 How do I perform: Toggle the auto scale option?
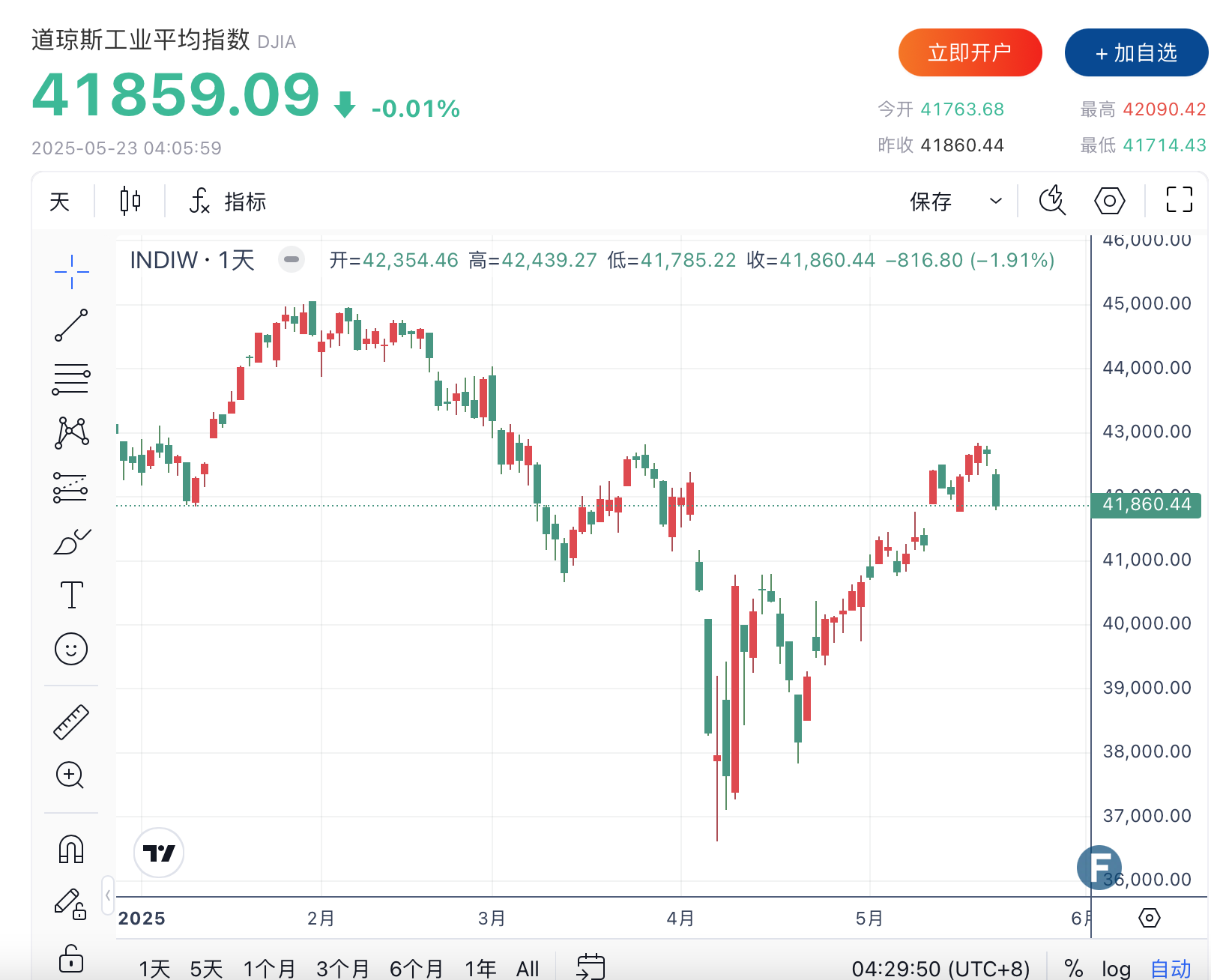(x=1171, y=969)
